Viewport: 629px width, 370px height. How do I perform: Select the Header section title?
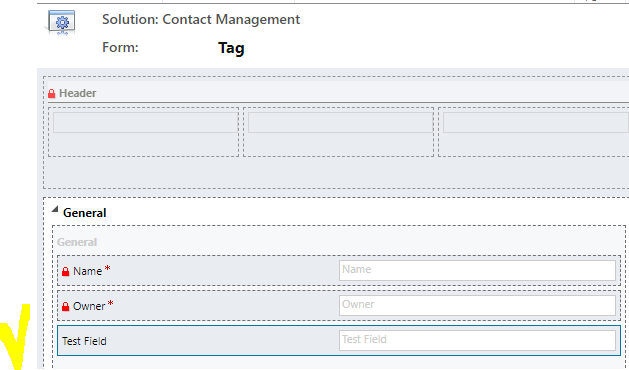77,93
